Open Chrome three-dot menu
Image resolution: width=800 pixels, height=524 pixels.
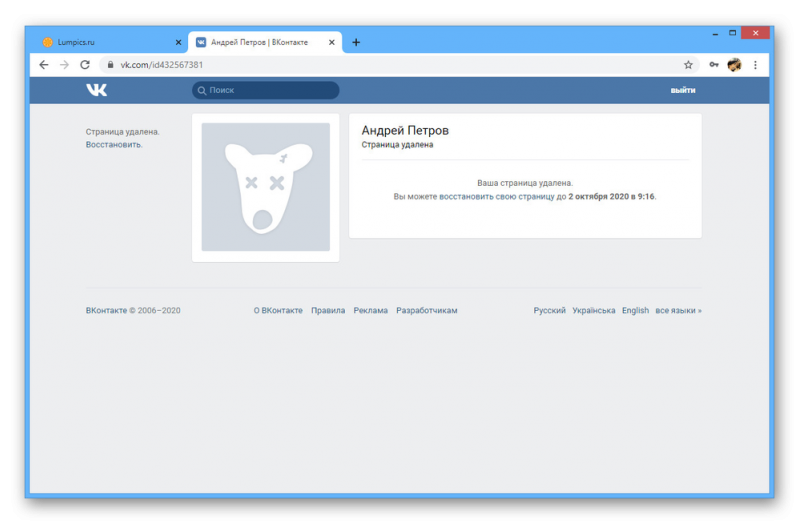(756, 65)
